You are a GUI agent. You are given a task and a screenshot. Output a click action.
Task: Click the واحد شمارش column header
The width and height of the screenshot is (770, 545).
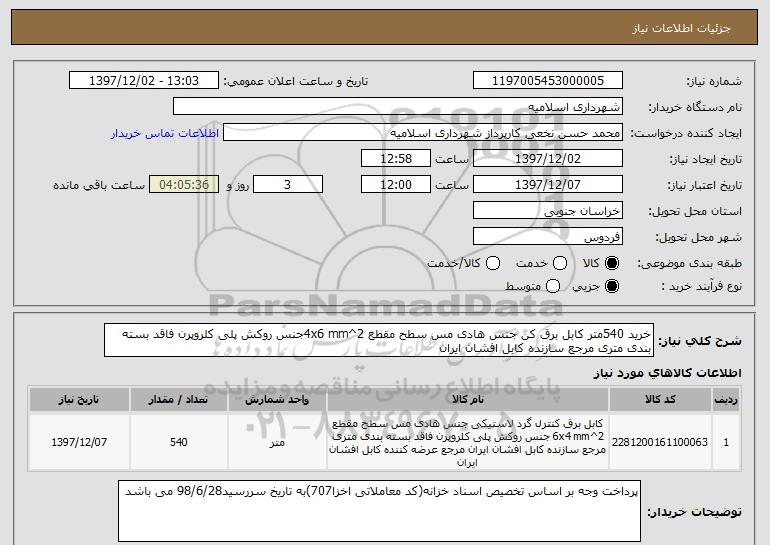click(x=277, y=400)
